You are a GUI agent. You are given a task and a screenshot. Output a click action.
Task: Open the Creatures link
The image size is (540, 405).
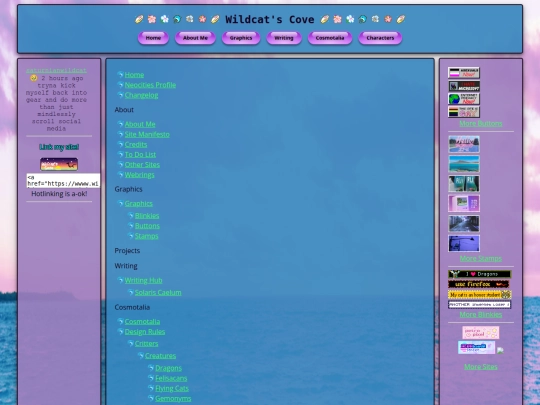[160, 356]
